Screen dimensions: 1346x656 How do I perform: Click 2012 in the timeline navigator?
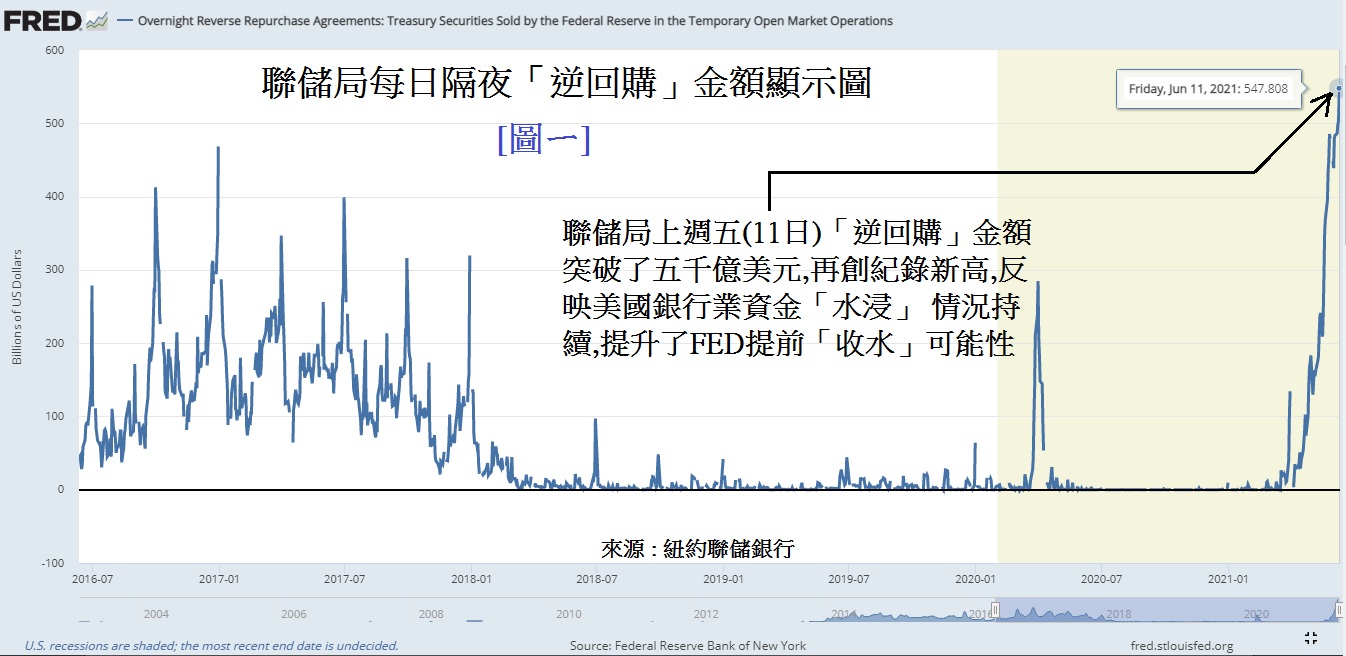[x=706, y=614]
